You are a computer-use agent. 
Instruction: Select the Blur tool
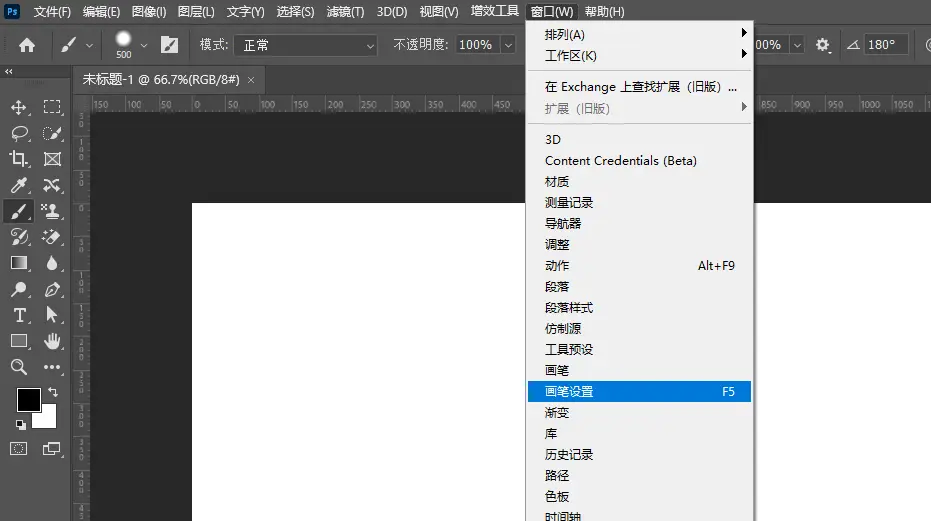tap(52, 263)
